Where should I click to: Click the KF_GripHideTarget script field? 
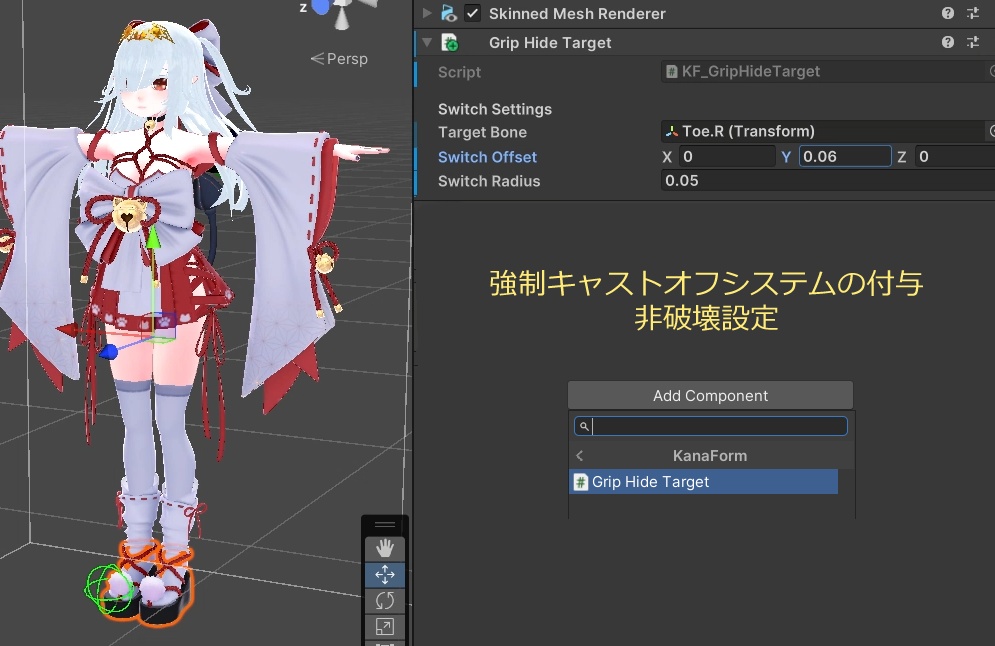(823, 72)
